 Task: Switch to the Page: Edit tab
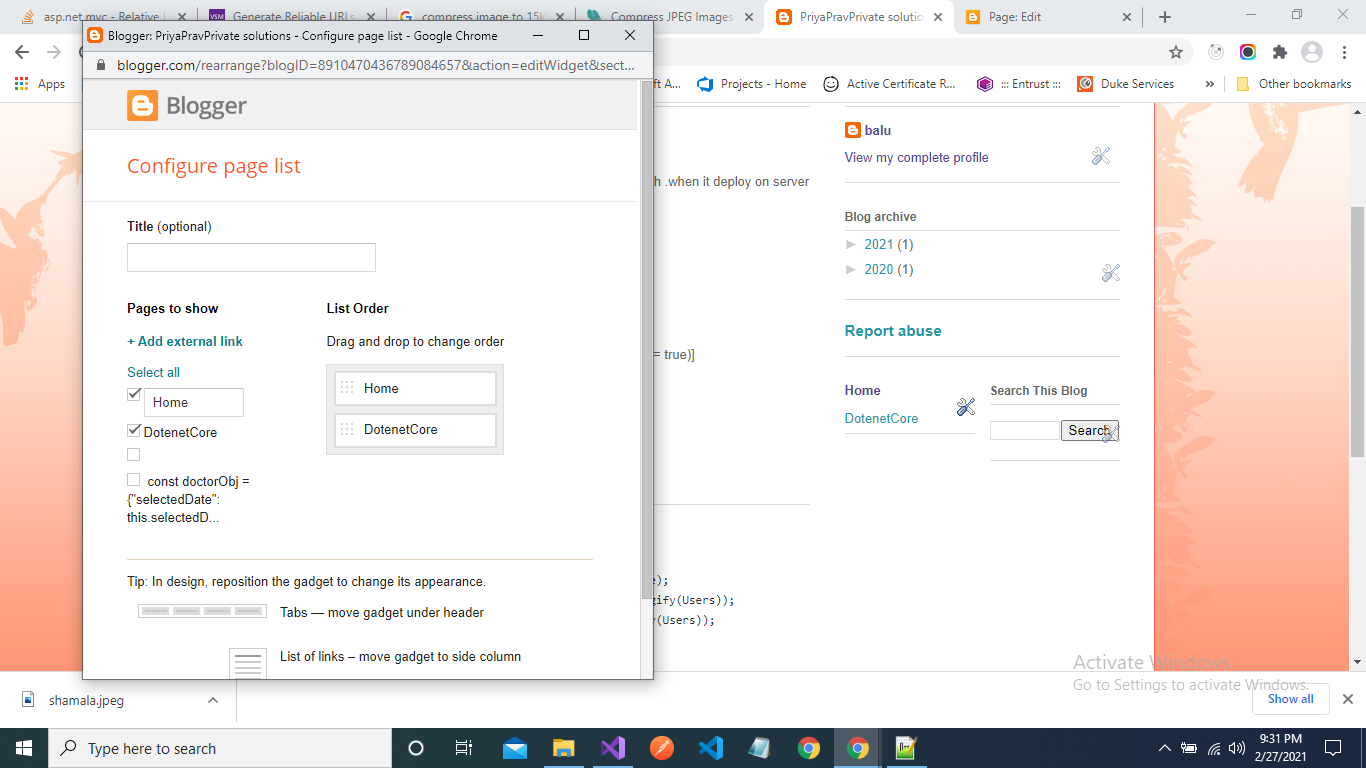[1046, 17]
